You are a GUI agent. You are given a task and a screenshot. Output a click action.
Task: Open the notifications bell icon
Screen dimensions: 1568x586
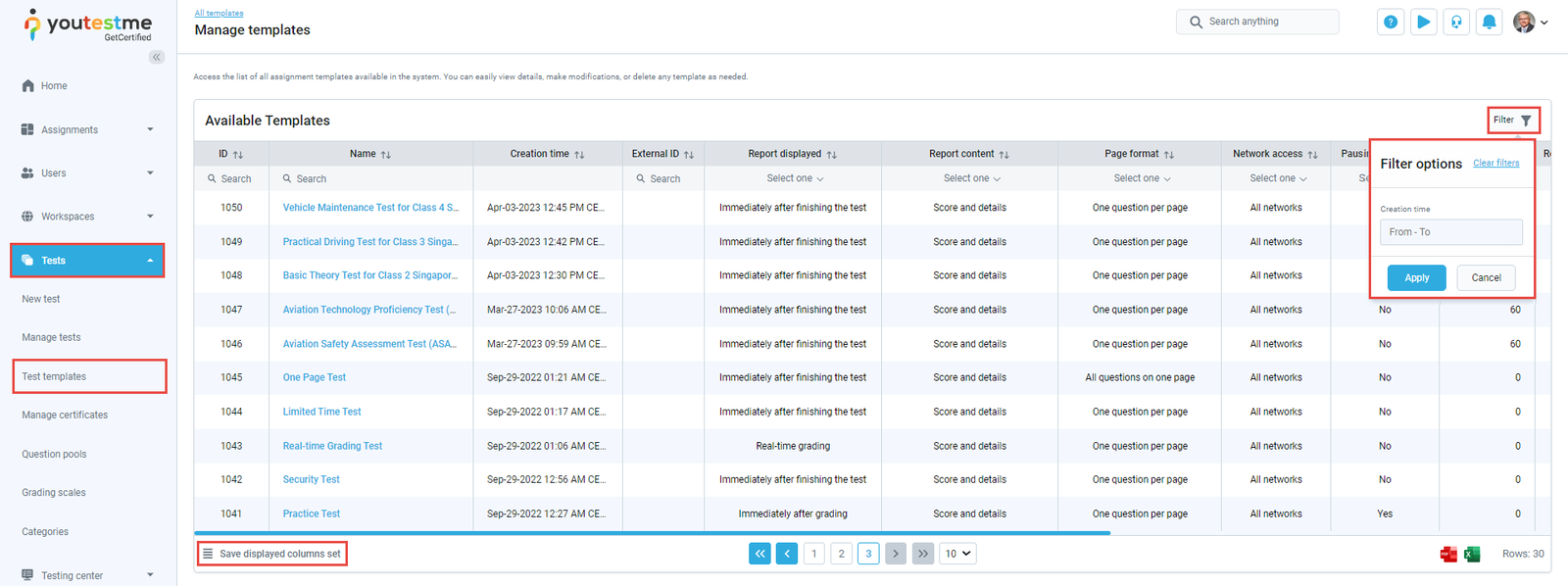point(1489,23)
